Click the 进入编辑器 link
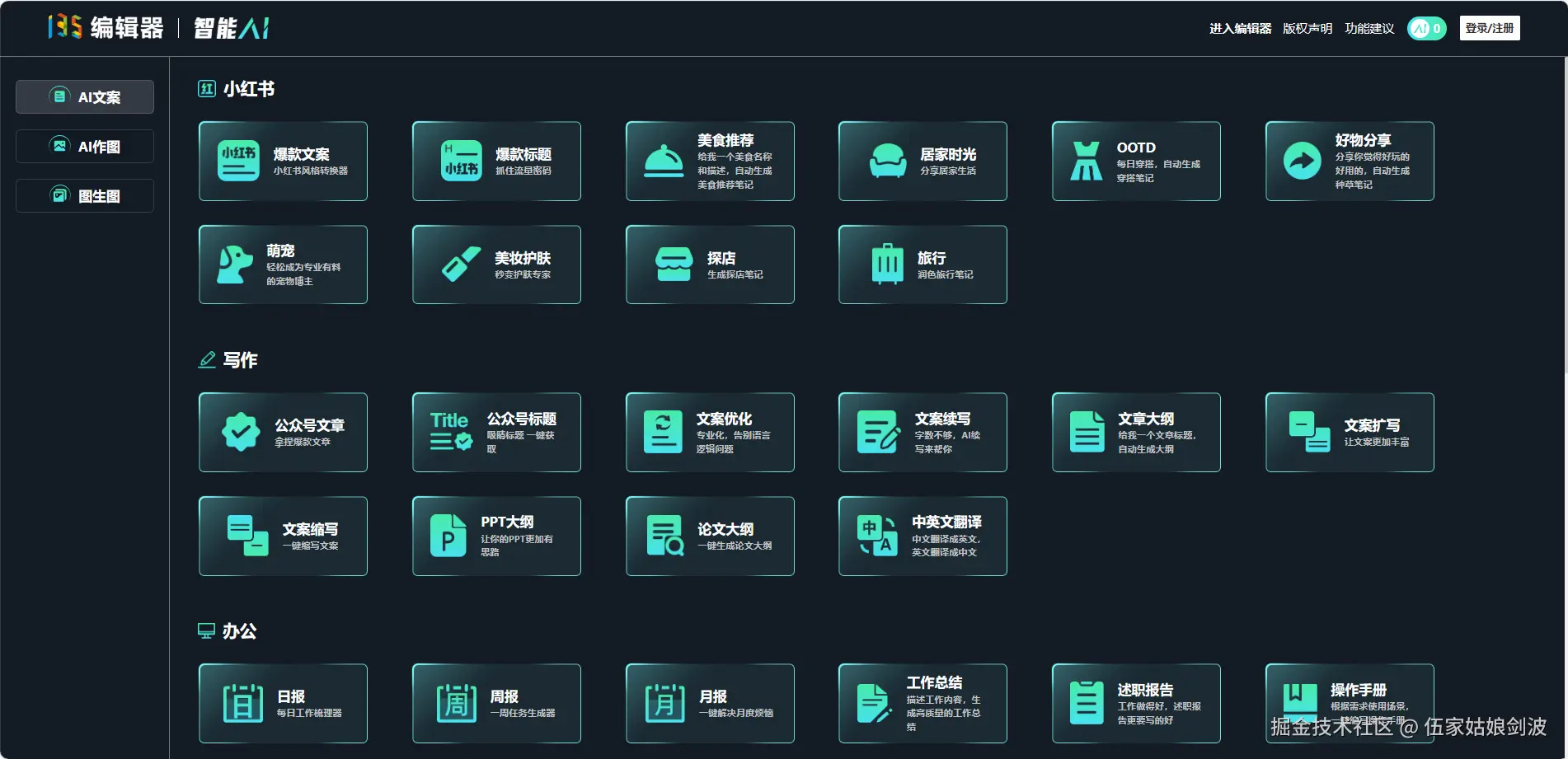 tap(1240, 28)
